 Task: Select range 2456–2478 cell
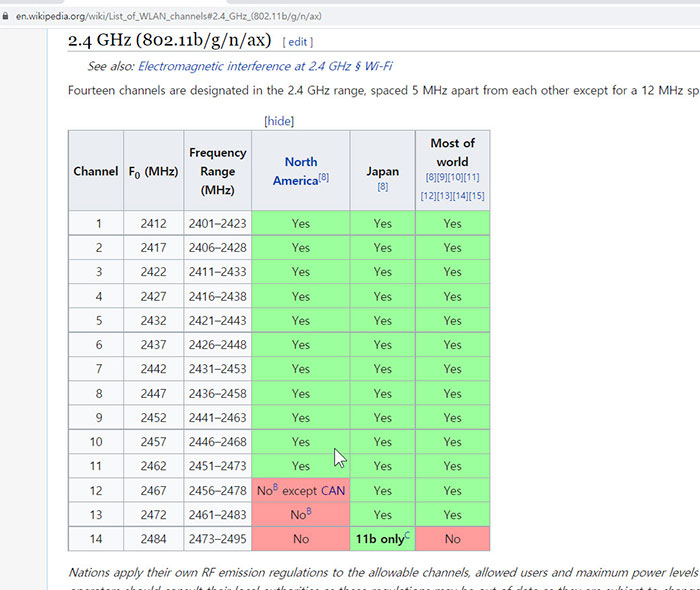coord(217,490)
